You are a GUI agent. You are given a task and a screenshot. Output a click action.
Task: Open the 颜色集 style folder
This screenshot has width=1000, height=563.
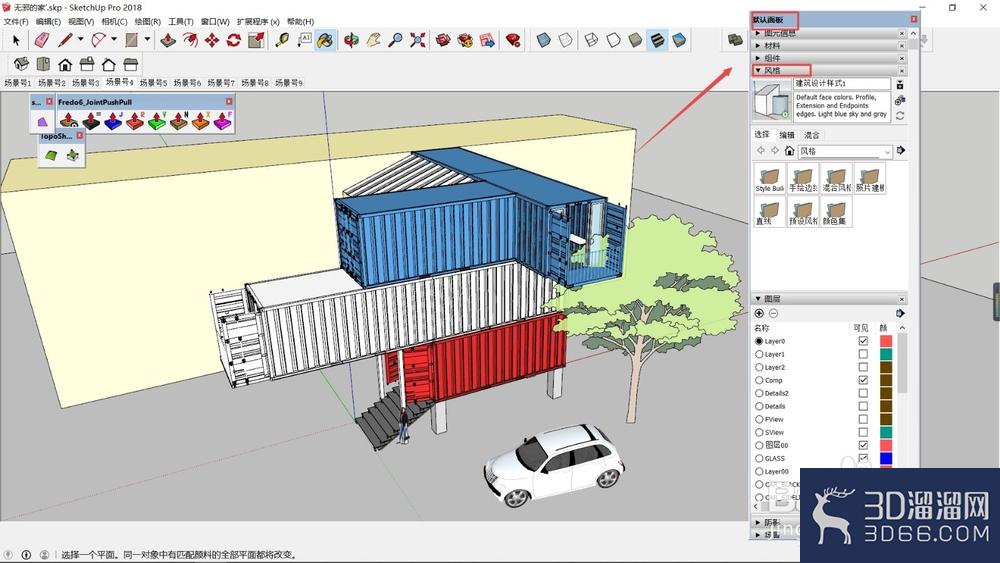836,211
